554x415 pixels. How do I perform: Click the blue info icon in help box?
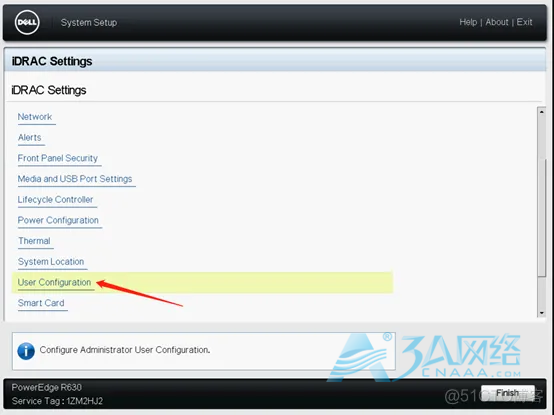pos(26,351)
